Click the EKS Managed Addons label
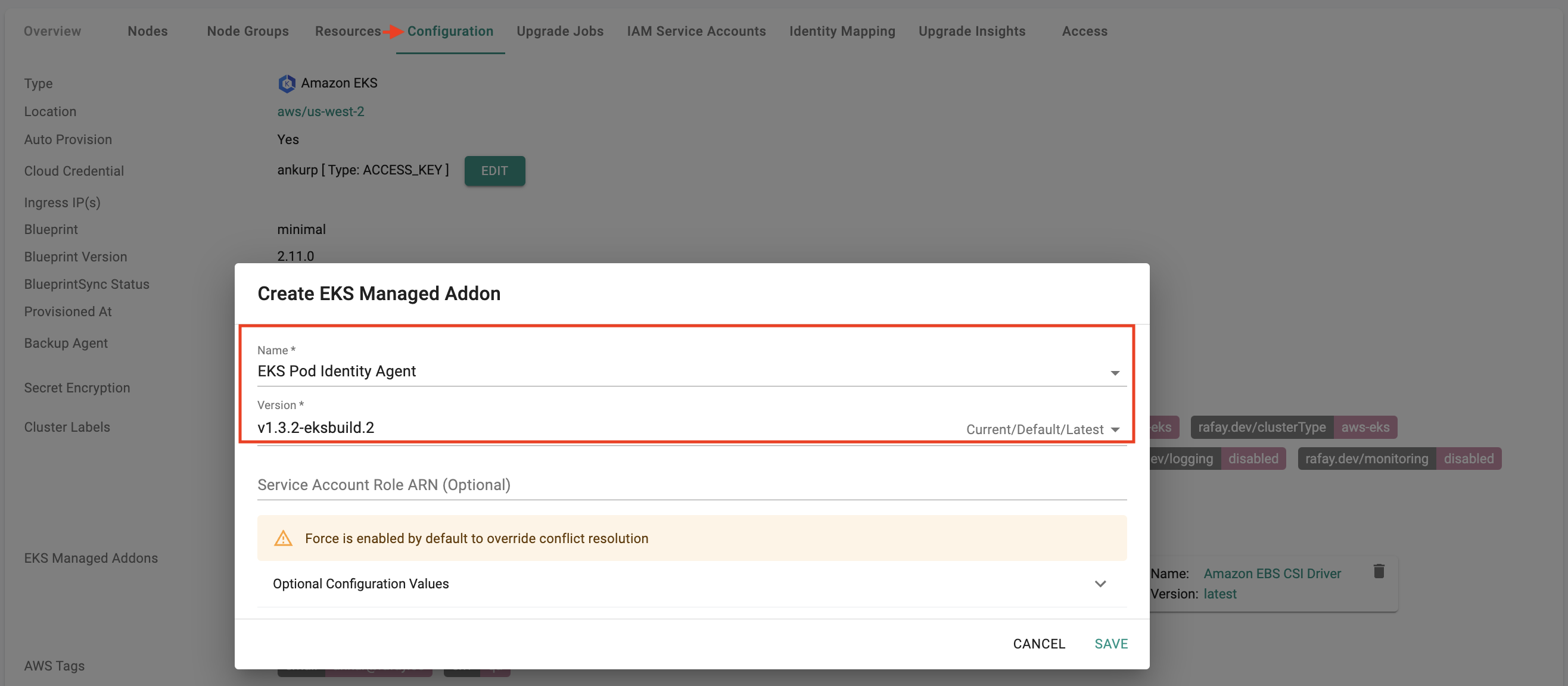1568x686 pixels. (91, 558)
